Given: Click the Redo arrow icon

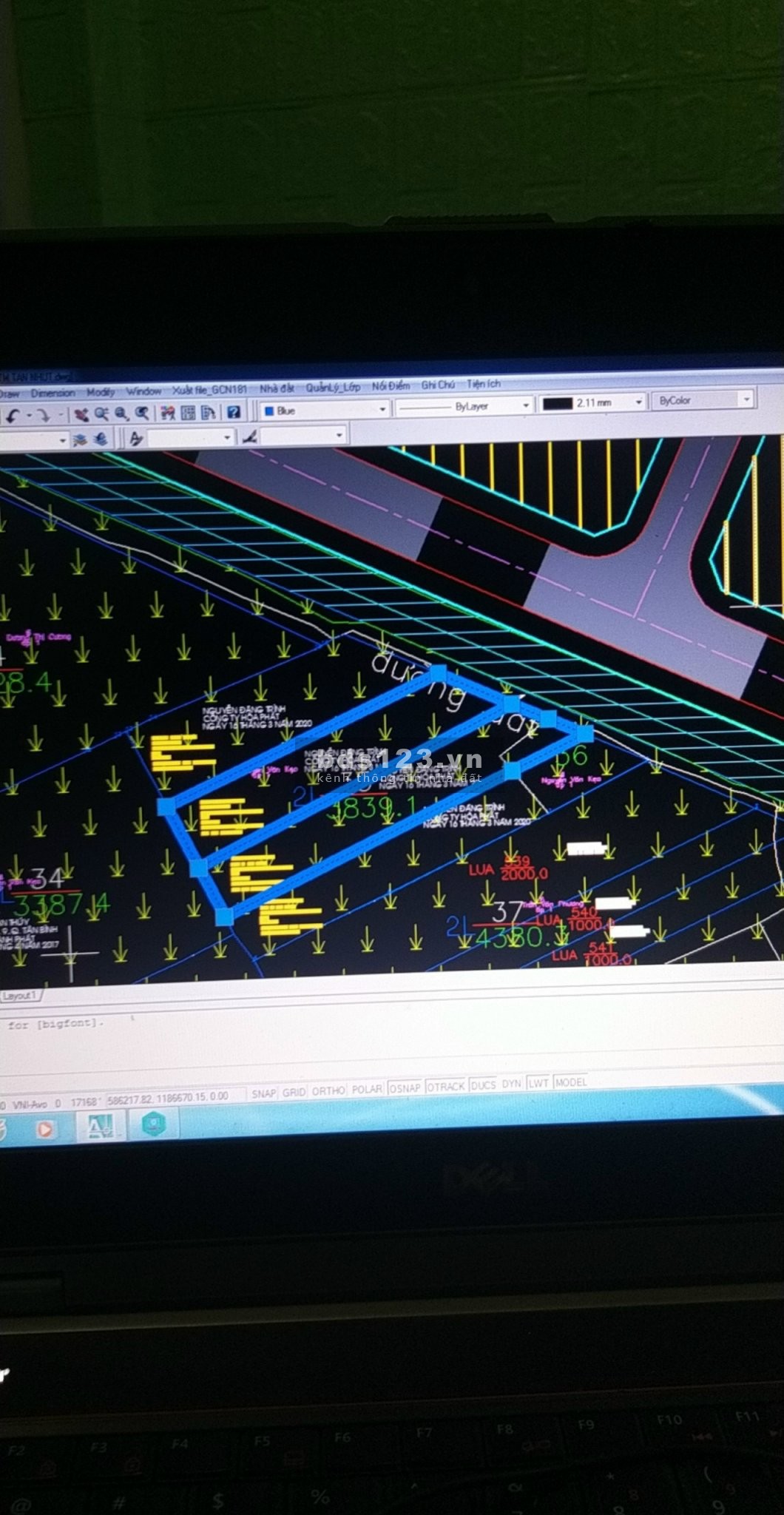Looking at the screenshot, I should (44, 415).
